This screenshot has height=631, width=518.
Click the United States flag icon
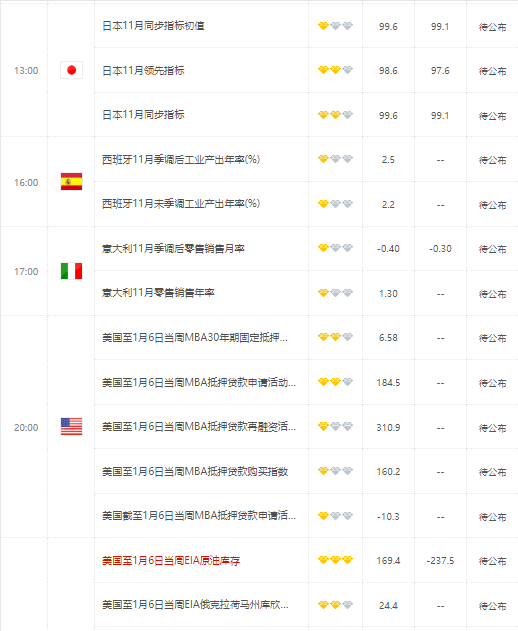click(71, 427)
